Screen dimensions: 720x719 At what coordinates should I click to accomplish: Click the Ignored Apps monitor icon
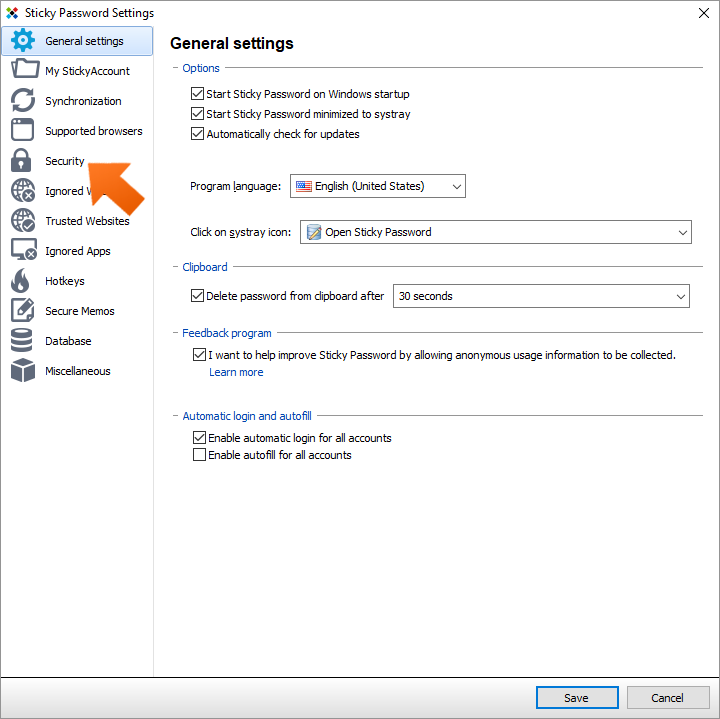click(24, 249)
